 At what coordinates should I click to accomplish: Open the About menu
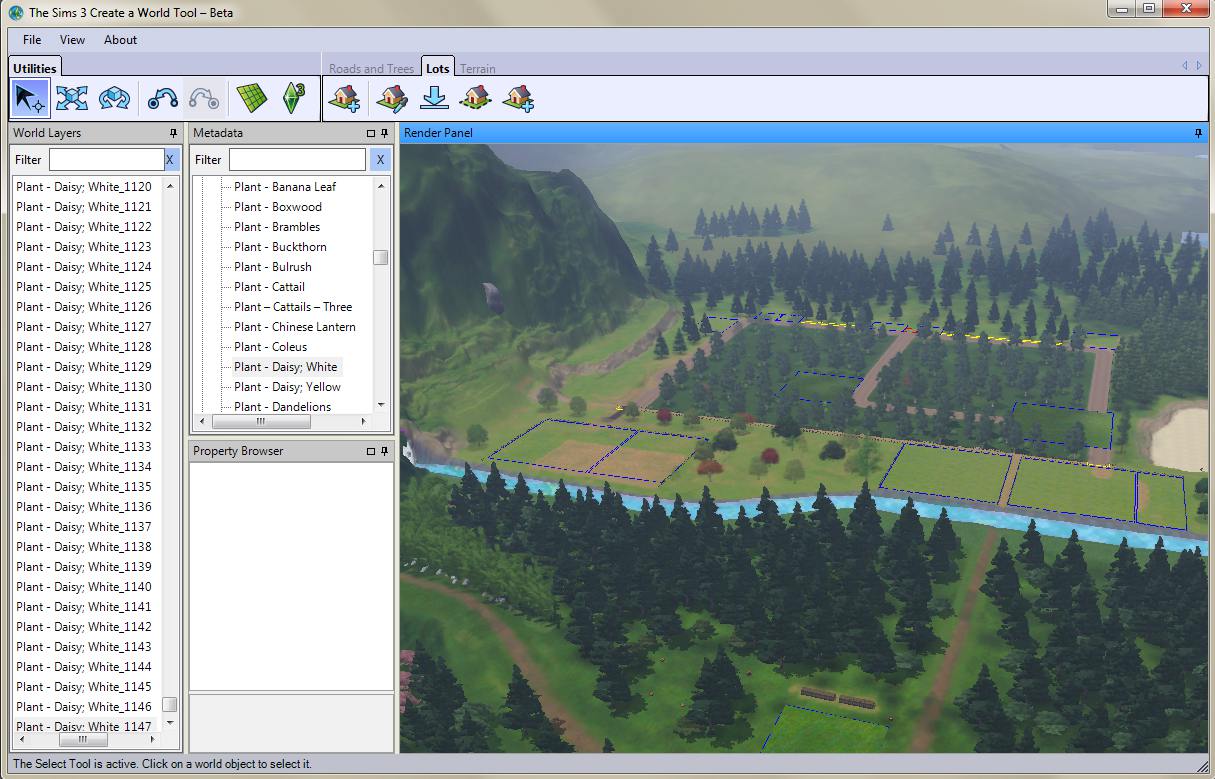[120, 40]
